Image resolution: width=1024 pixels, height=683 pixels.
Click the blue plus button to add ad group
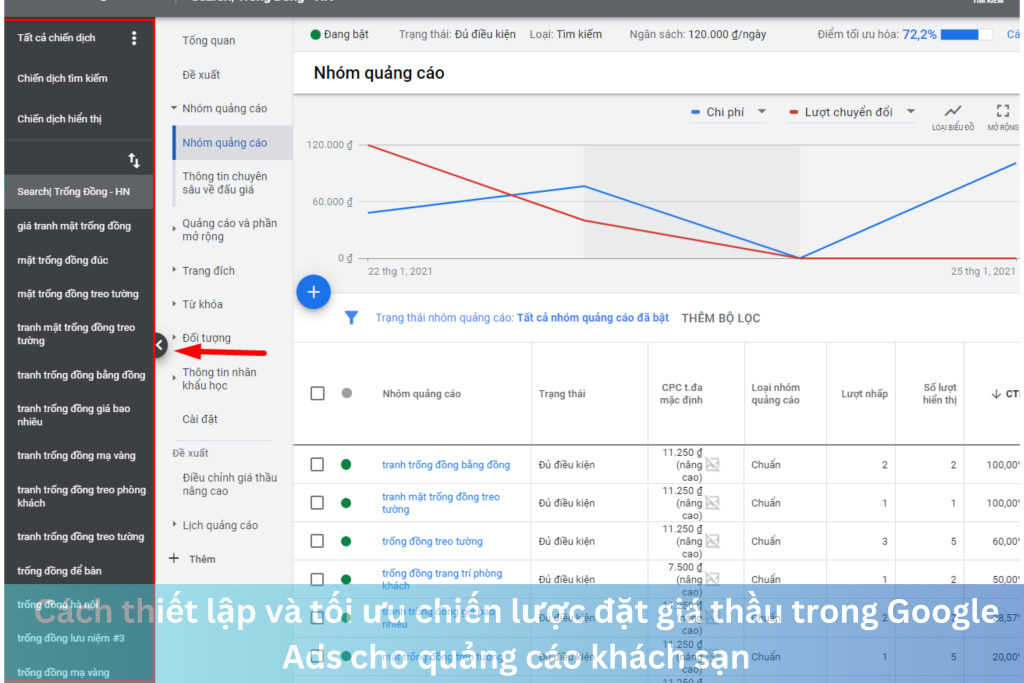pyautogui.click(x=313, y=292)
